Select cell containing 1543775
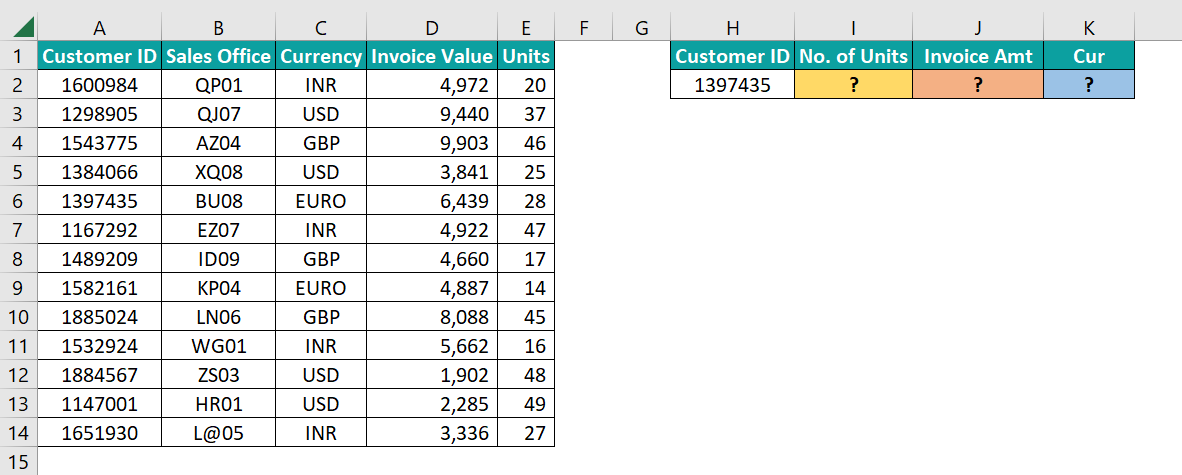 pyautogui.click(x=99, y=142)
